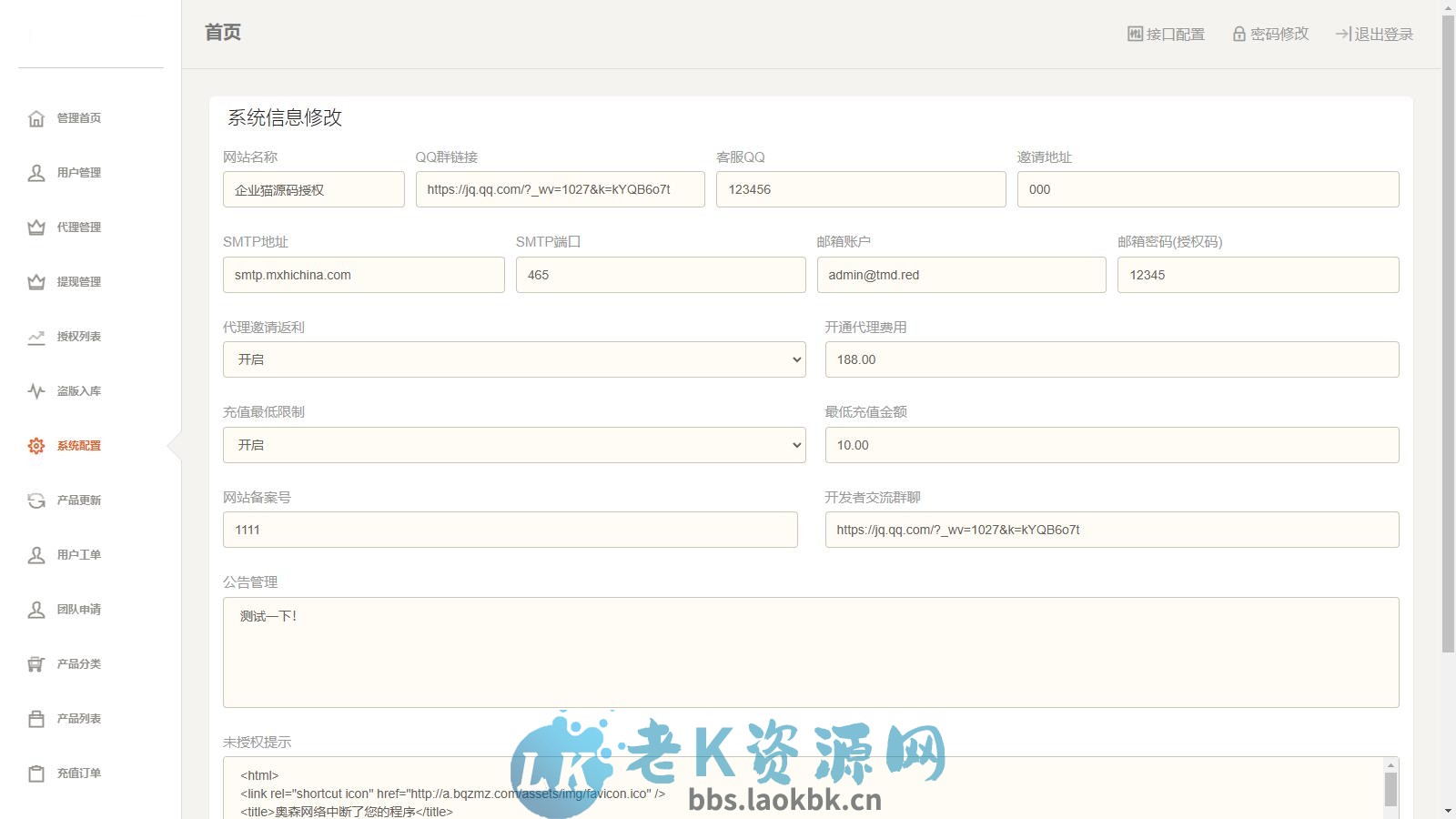Select the 盗版入库 activity icon
The image size is (1456, 819).
click(35, 391)
